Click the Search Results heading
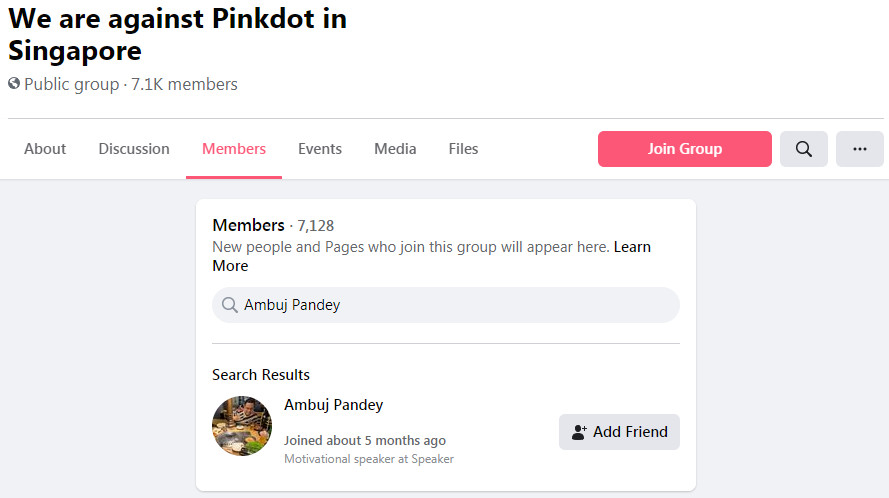The width and height of the screenshot is (889, 498). point(261,375)
